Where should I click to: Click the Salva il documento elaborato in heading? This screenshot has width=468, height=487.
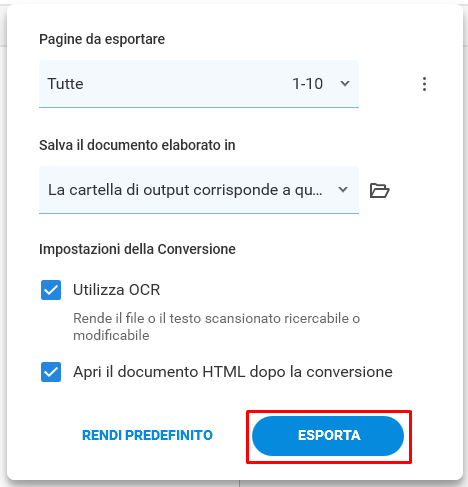point(137,145)
